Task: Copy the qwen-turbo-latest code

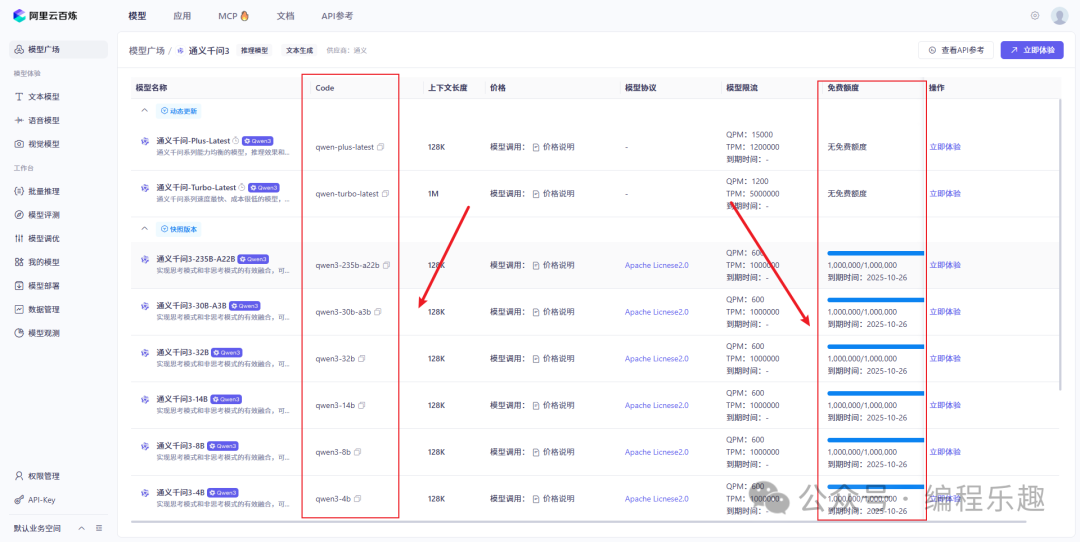Action: point(385,194)
